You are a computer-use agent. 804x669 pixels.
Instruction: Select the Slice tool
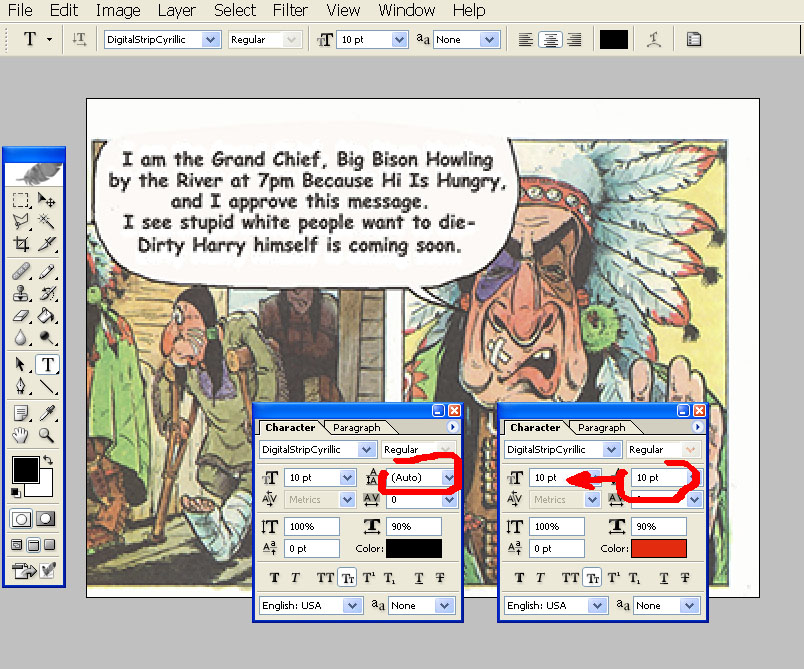(x=47, y=244)
